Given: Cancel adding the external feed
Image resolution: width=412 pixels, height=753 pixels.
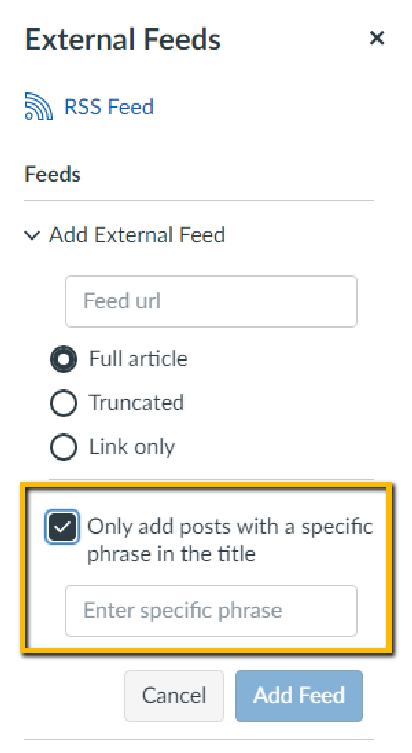Looking at the screenshot, I should click(174, 695).
